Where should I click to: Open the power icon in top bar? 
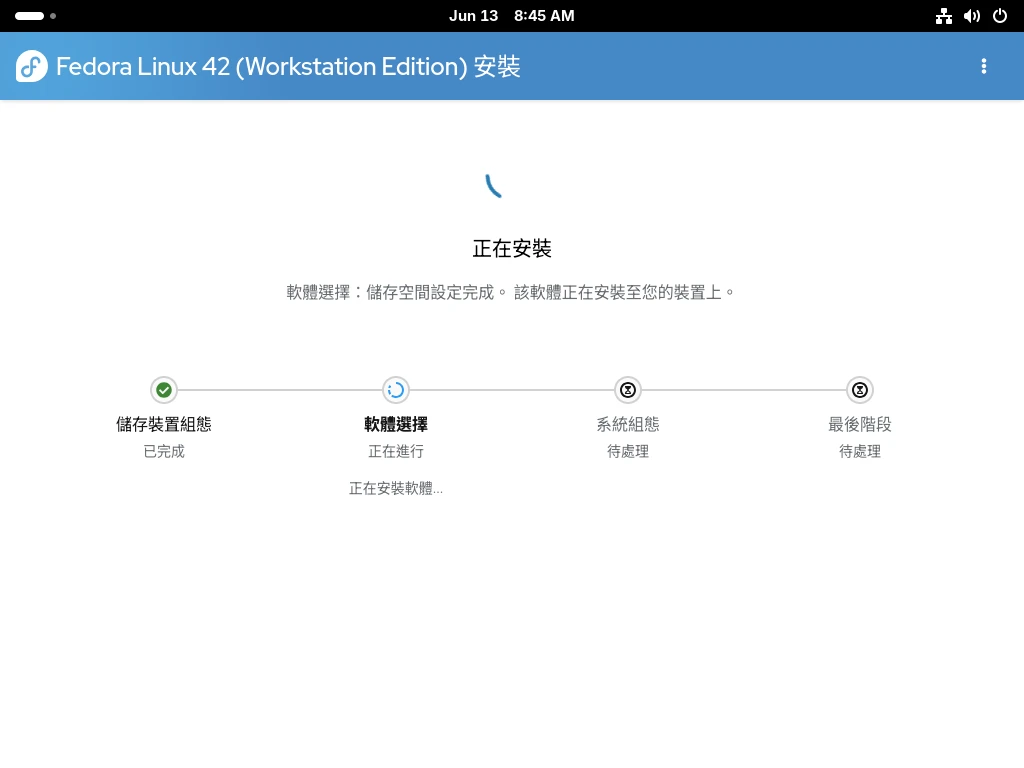(1000, 16)
